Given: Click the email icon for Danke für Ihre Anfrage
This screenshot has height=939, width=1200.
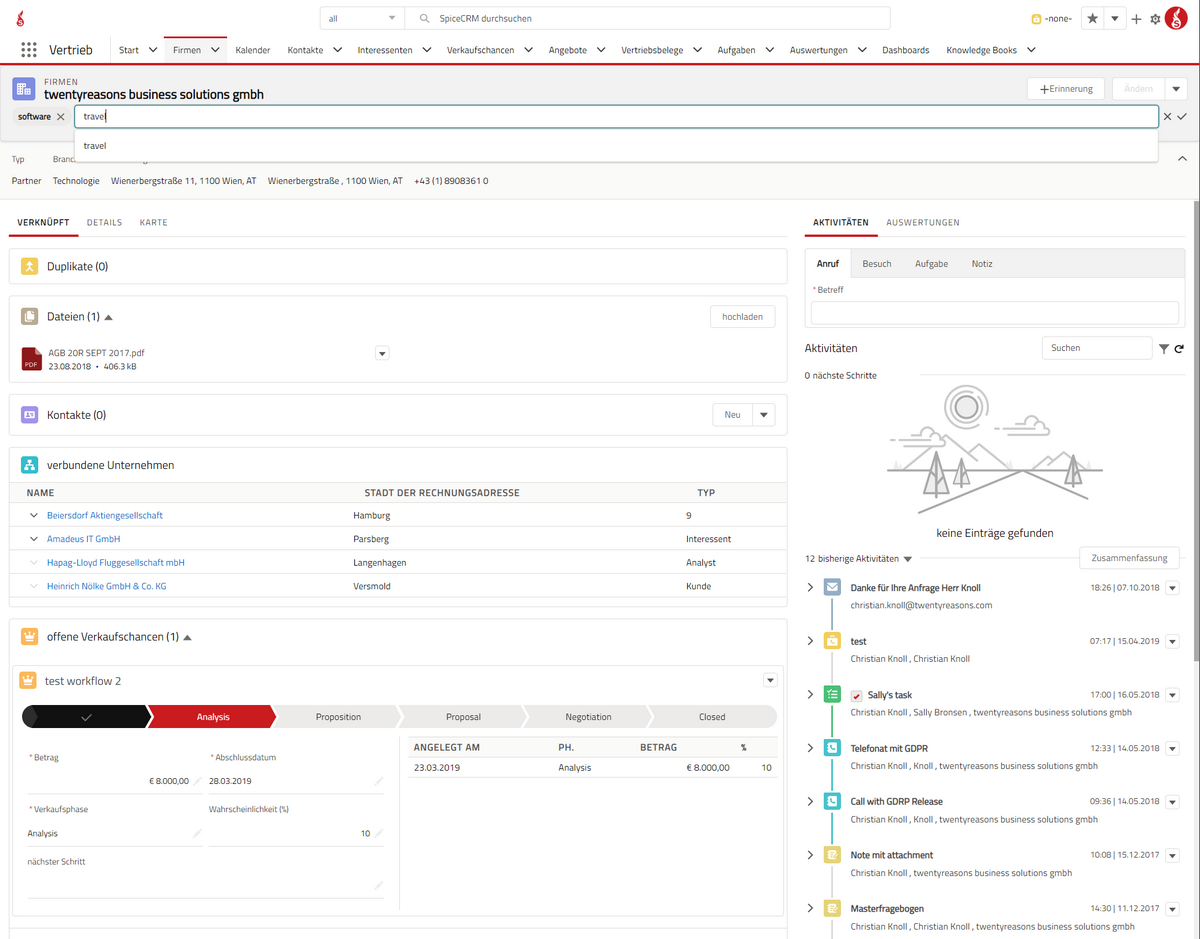Looking at the screenshot, I should pyautogui.click(x=832, y=588).
